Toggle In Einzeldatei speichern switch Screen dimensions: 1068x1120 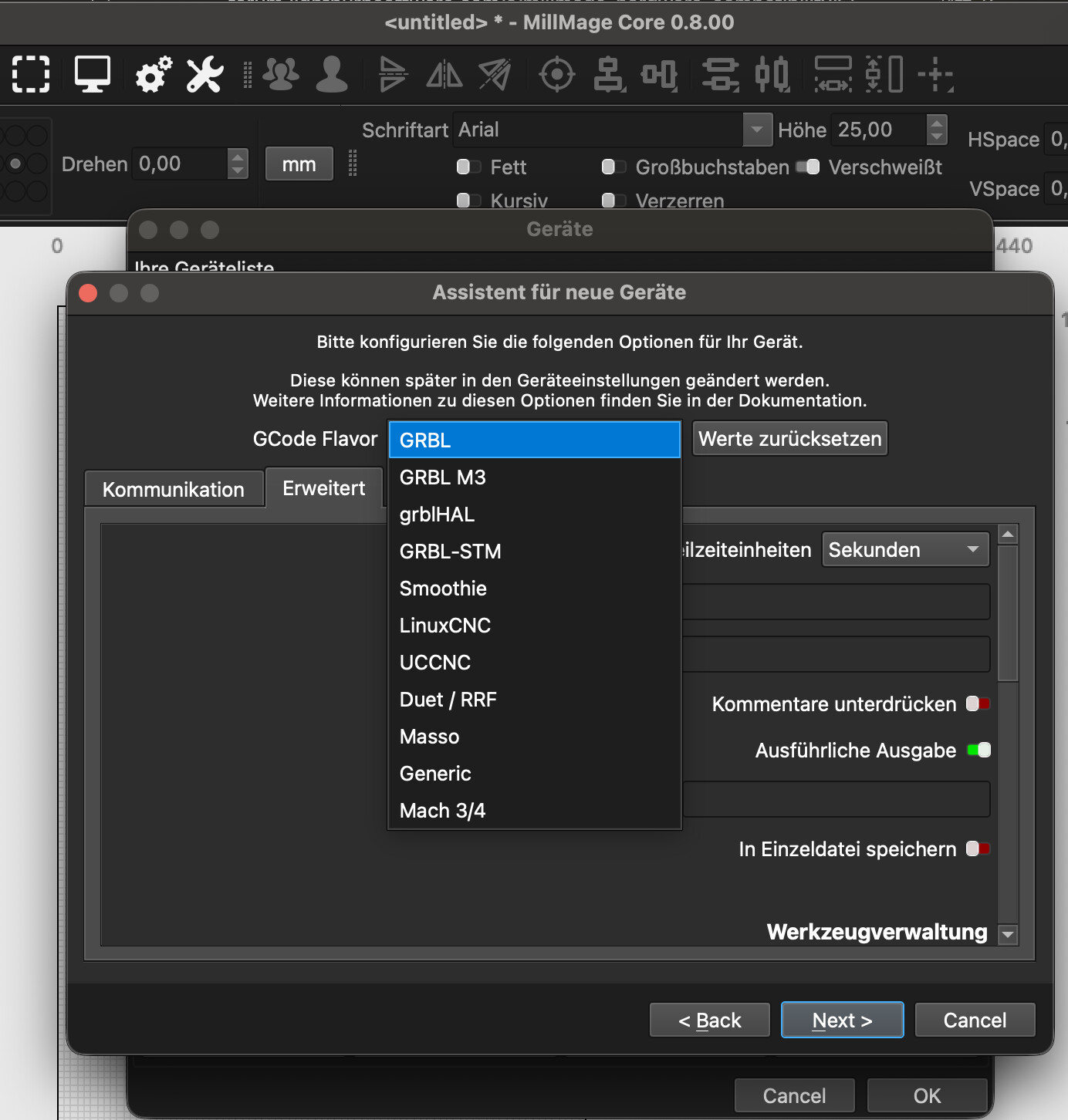(x=978, y=849)
